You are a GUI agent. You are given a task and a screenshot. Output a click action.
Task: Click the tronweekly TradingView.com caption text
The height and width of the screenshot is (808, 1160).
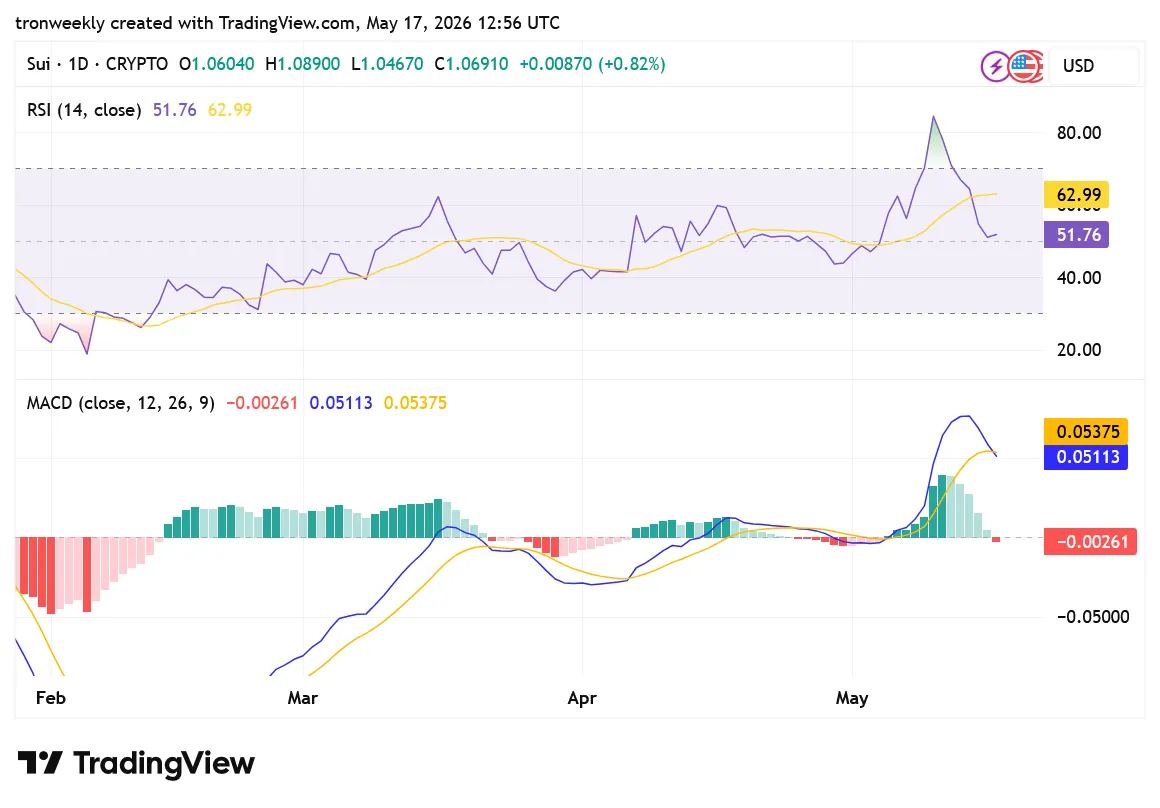[x=287, y=23]
